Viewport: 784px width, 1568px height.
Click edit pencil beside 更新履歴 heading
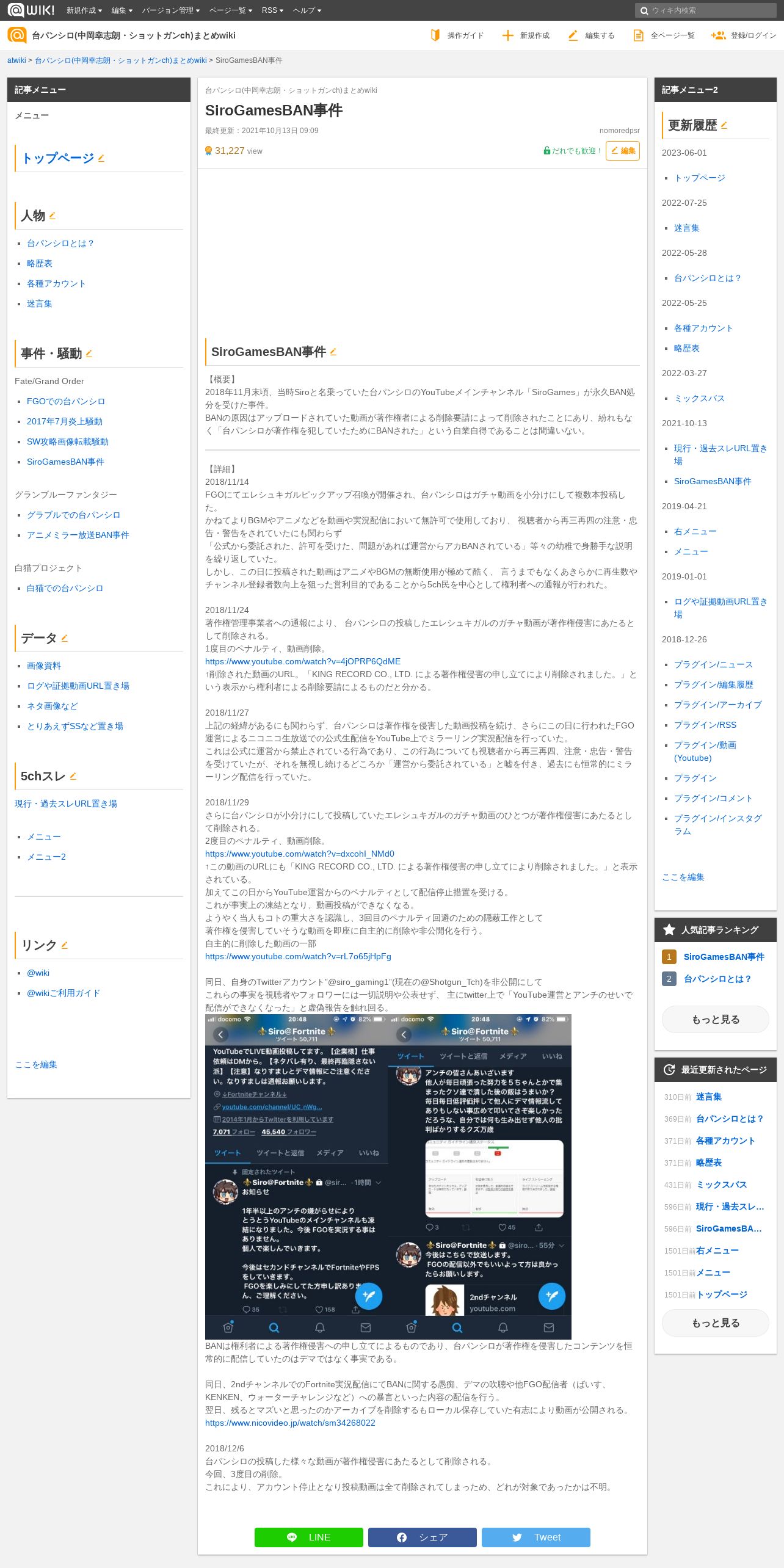(x=724, y=125)
